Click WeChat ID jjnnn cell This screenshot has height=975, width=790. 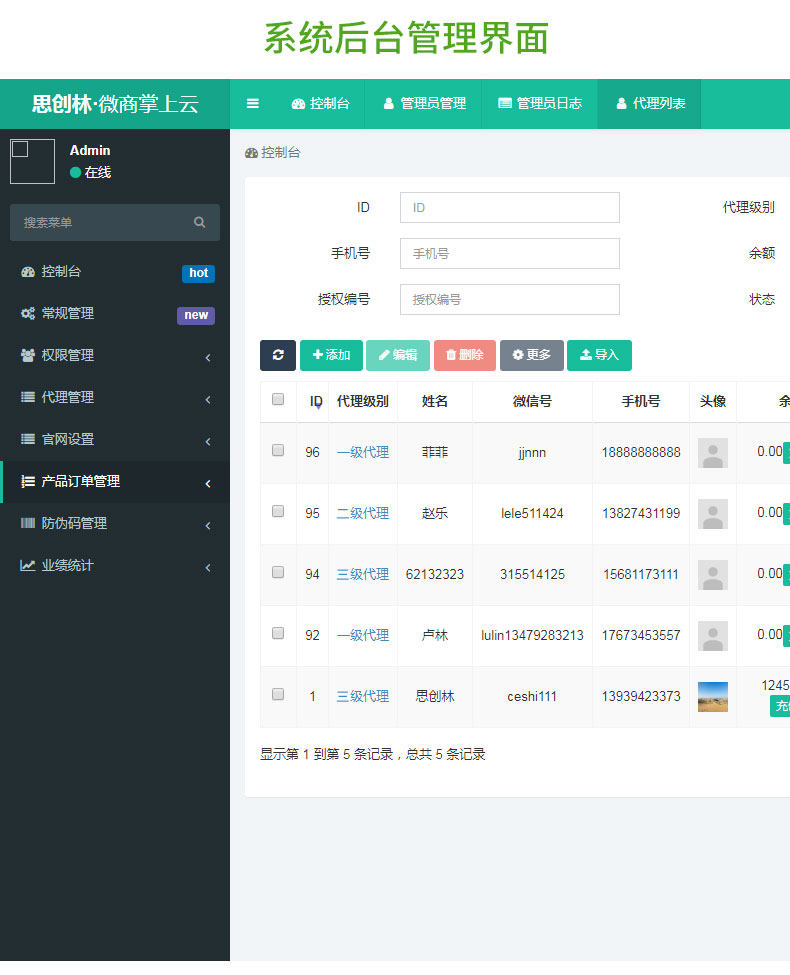(532, 453)
